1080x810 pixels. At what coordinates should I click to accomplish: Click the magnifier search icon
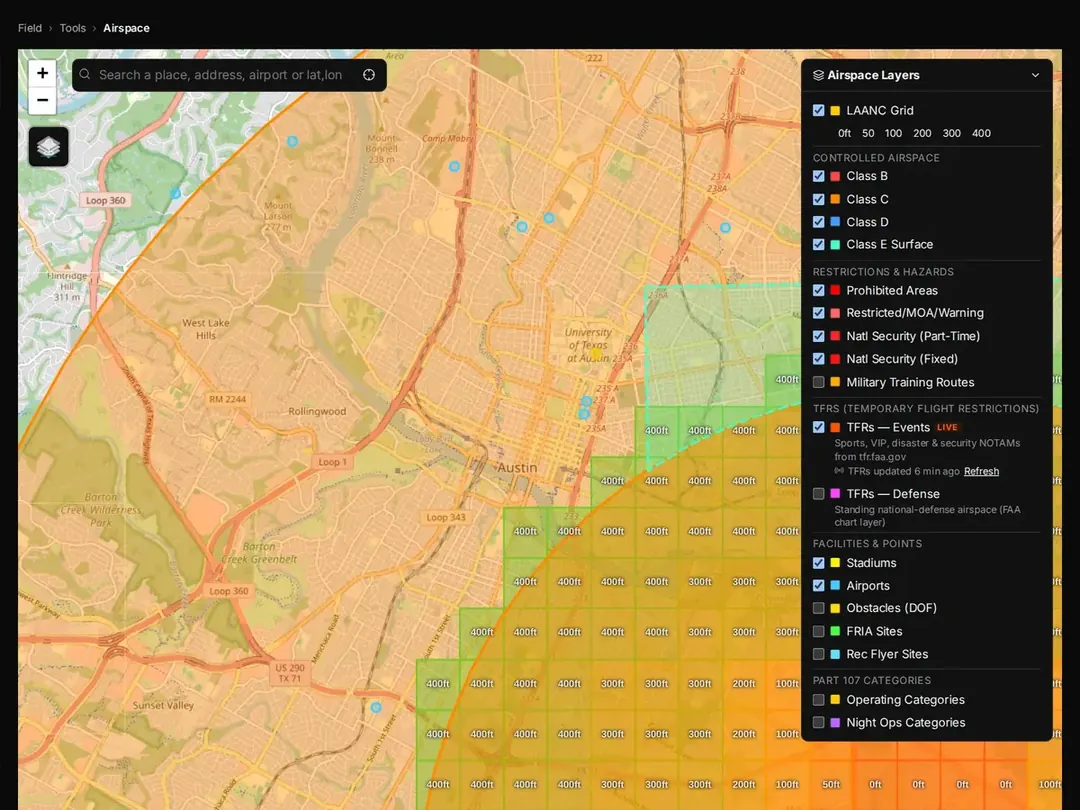[x=85, y=74]
